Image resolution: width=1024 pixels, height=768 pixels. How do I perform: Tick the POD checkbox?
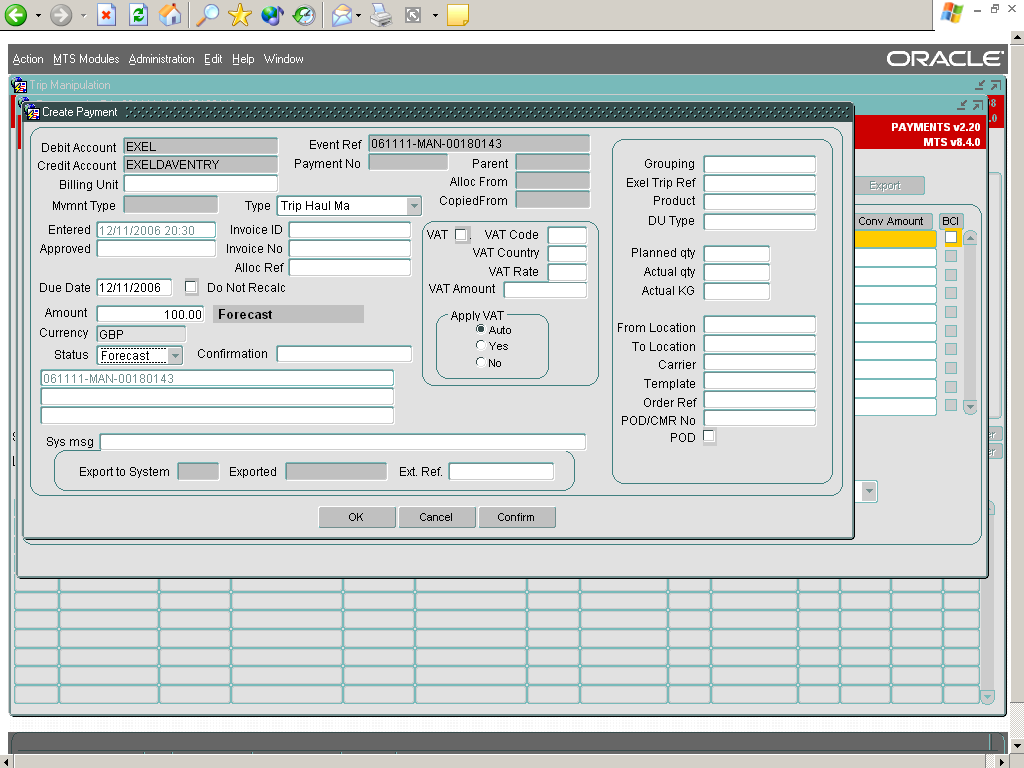tap(709, 436)
